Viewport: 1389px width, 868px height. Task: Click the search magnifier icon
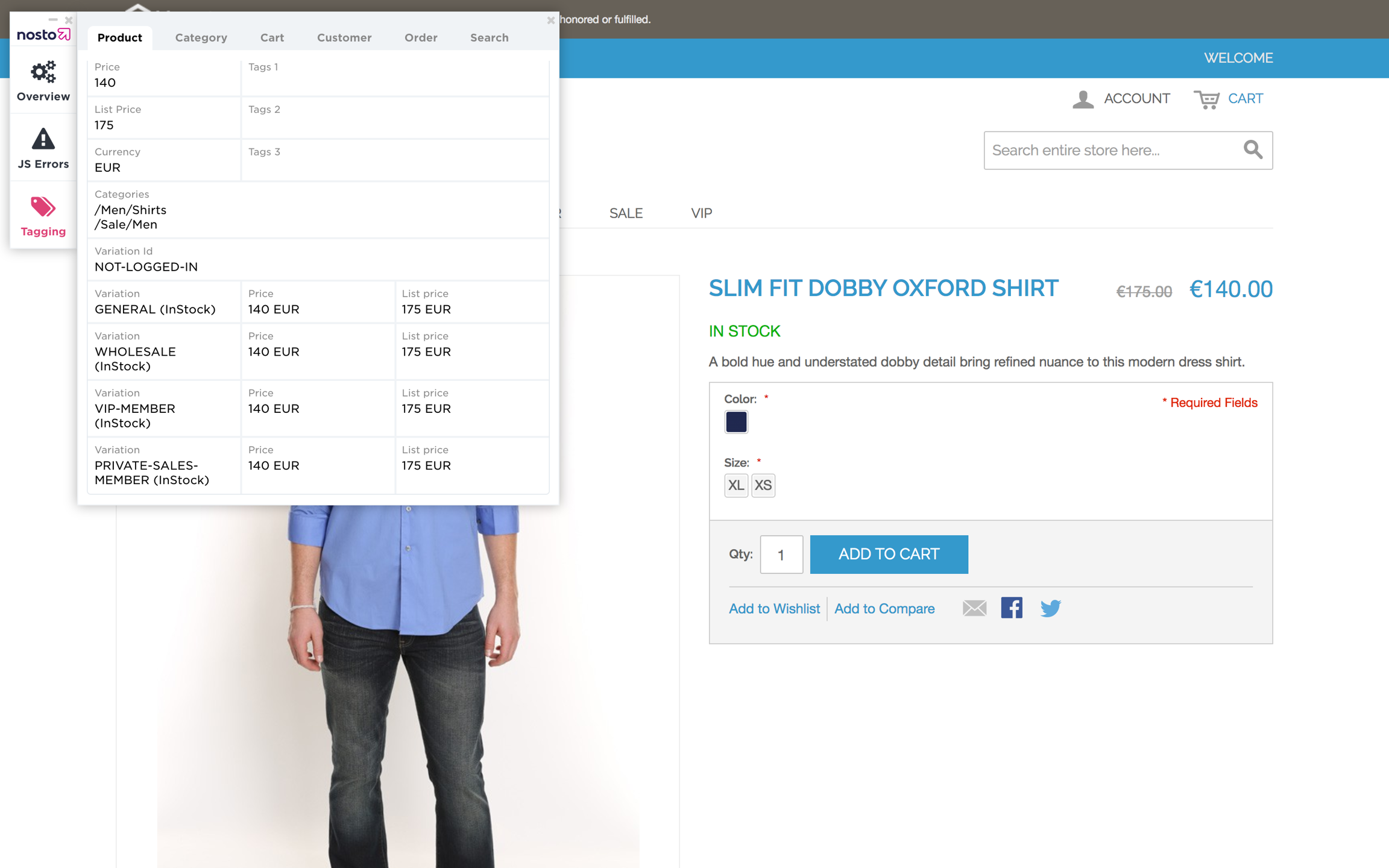(x=1253, y=149)
